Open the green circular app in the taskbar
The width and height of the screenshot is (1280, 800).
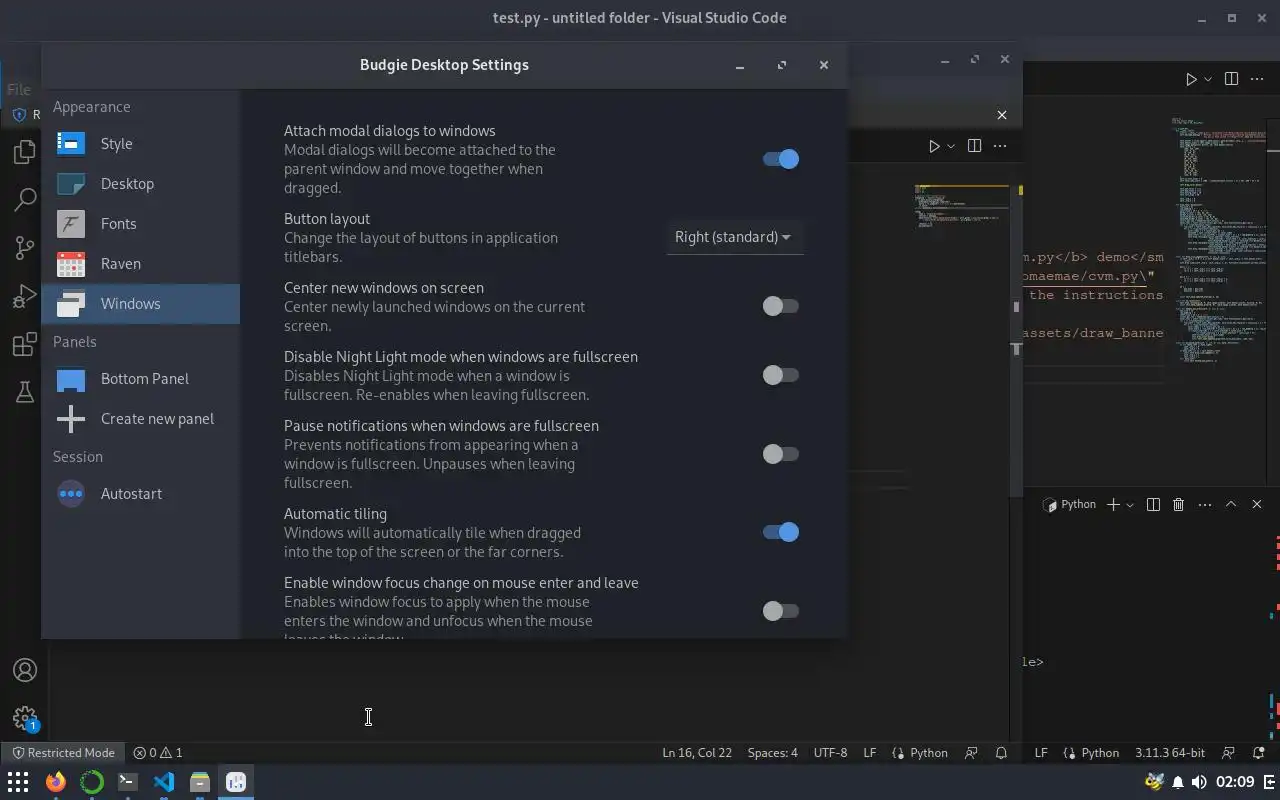click(91, 782)
